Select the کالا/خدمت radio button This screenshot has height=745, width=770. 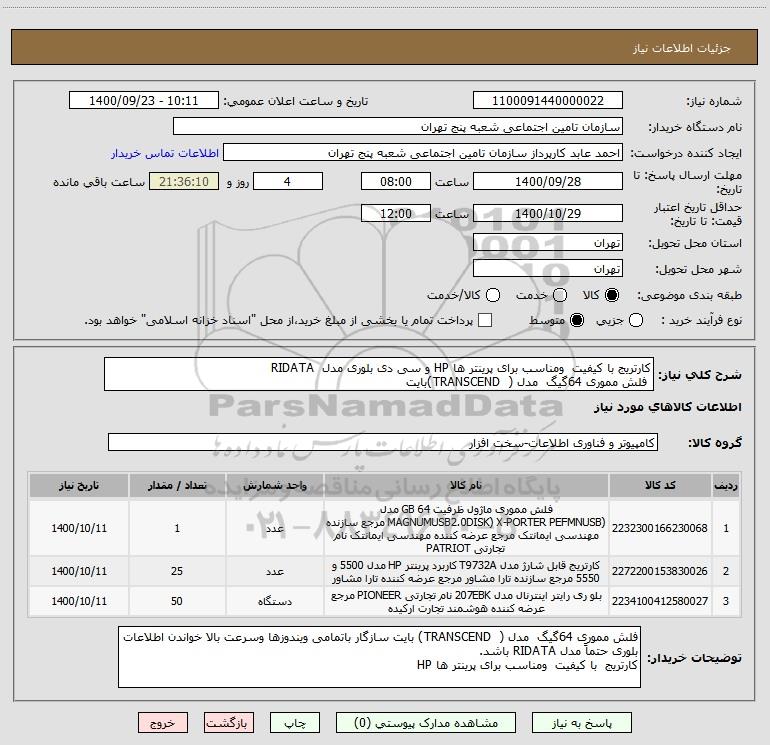tap(493, 295)
